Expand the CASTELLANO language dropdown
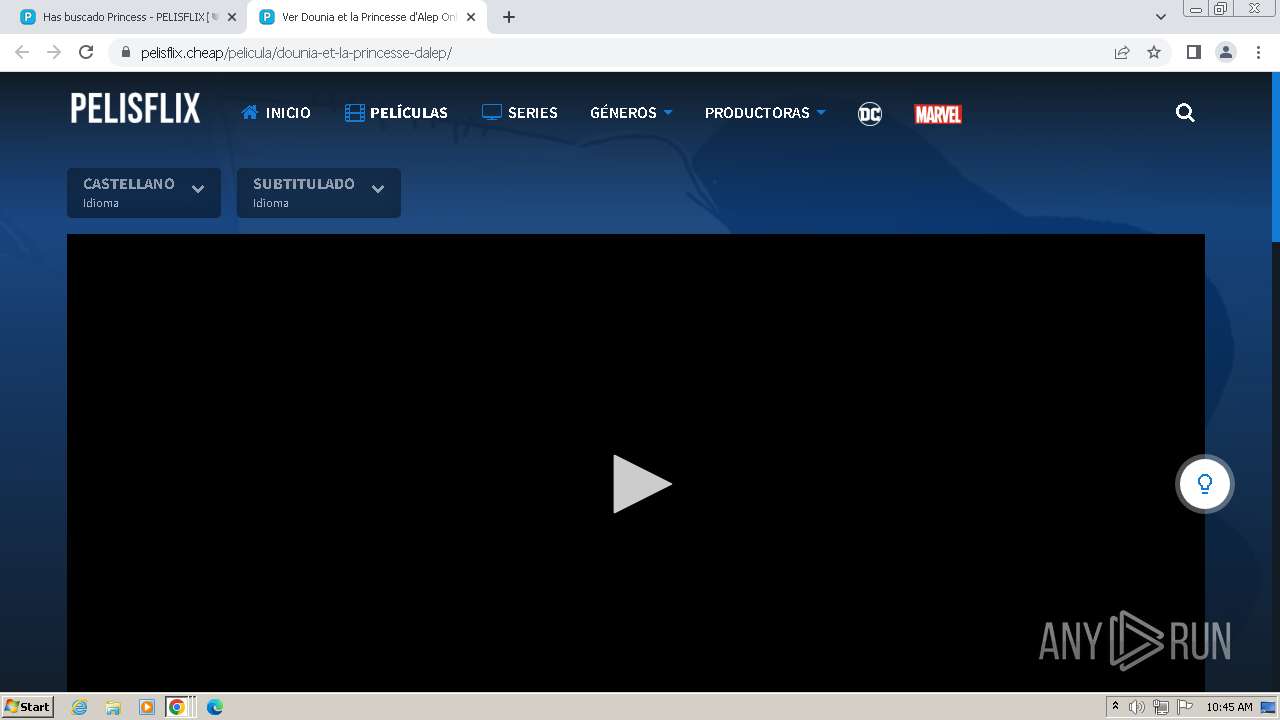Viewport: 1280px width, 720px height. click(x=144, y=193)
